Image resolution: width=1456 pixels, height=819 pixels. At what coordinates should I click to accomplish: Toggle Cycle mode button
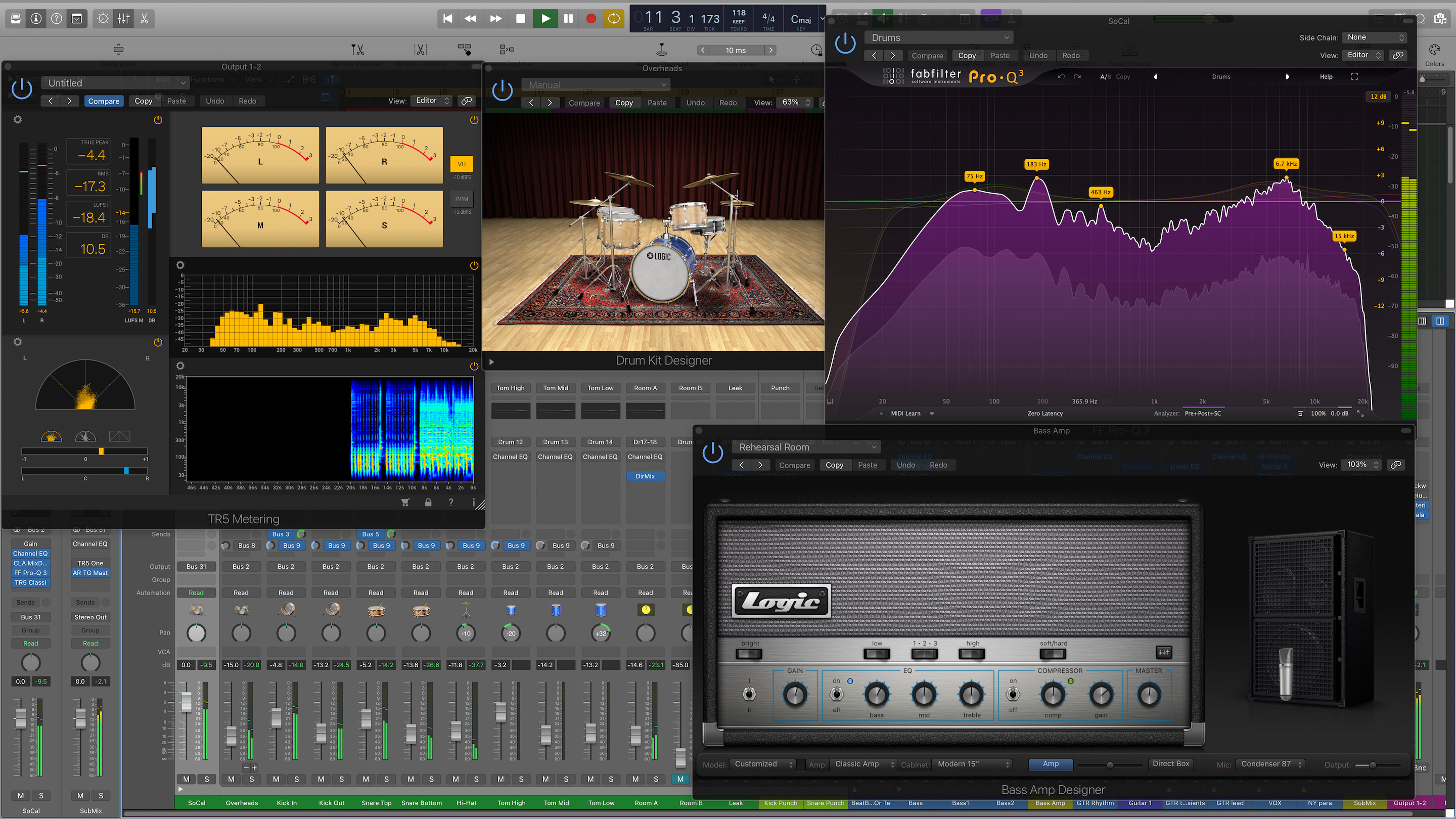614,19
